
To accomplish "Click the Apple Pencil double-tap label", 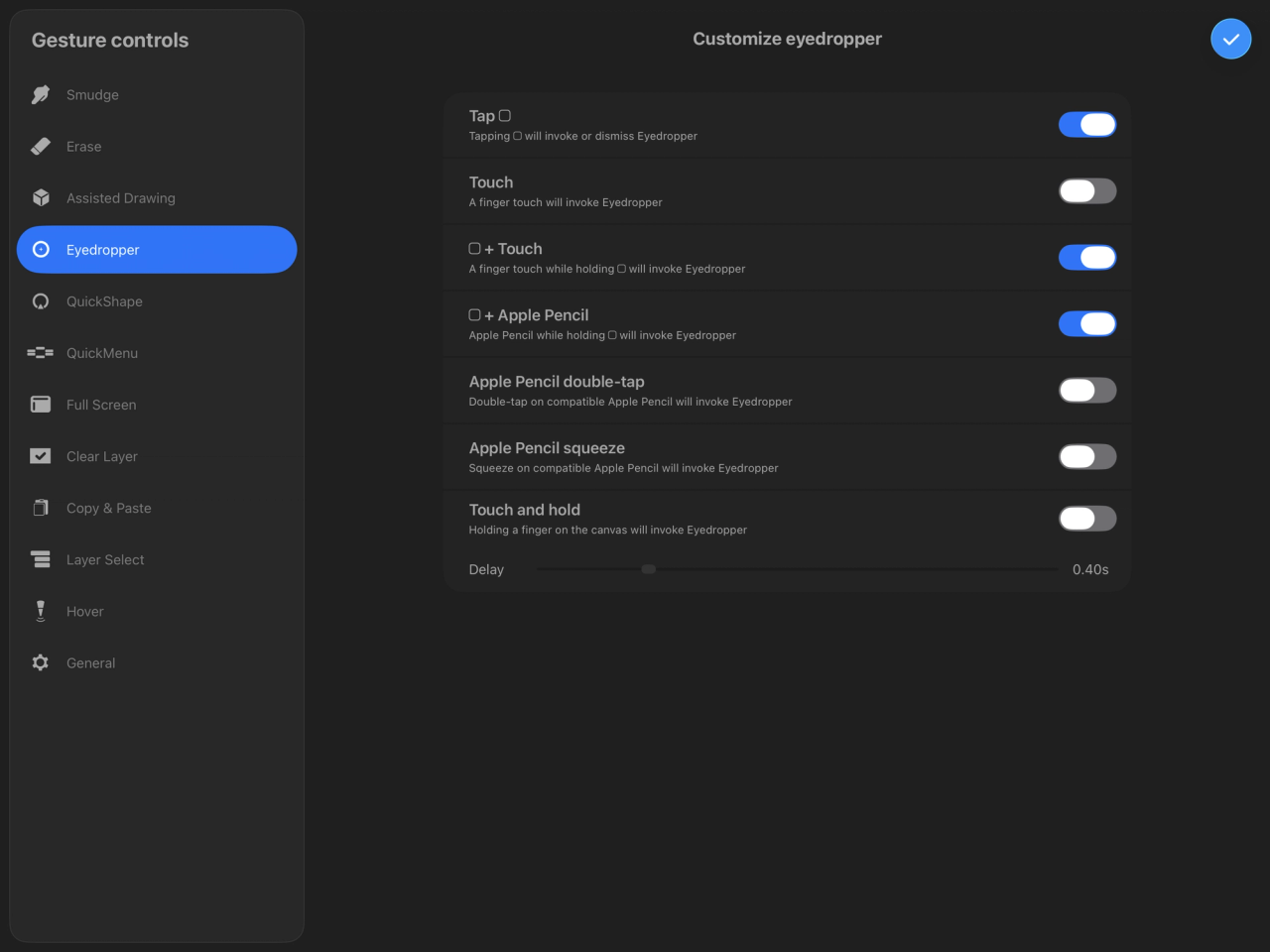I will [557, 382].
